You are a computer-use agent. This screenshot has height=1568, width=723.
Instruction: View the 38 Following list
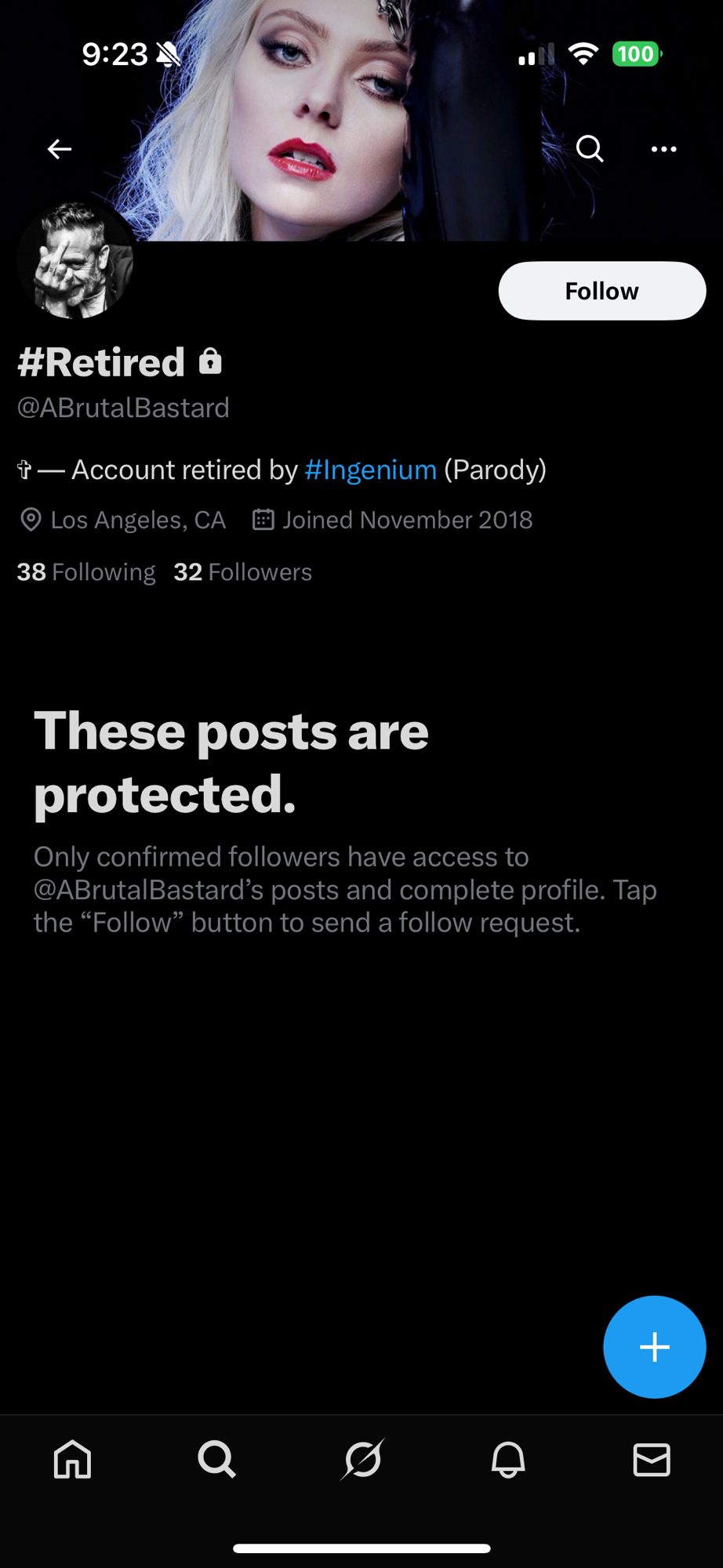tap(86, 572)
